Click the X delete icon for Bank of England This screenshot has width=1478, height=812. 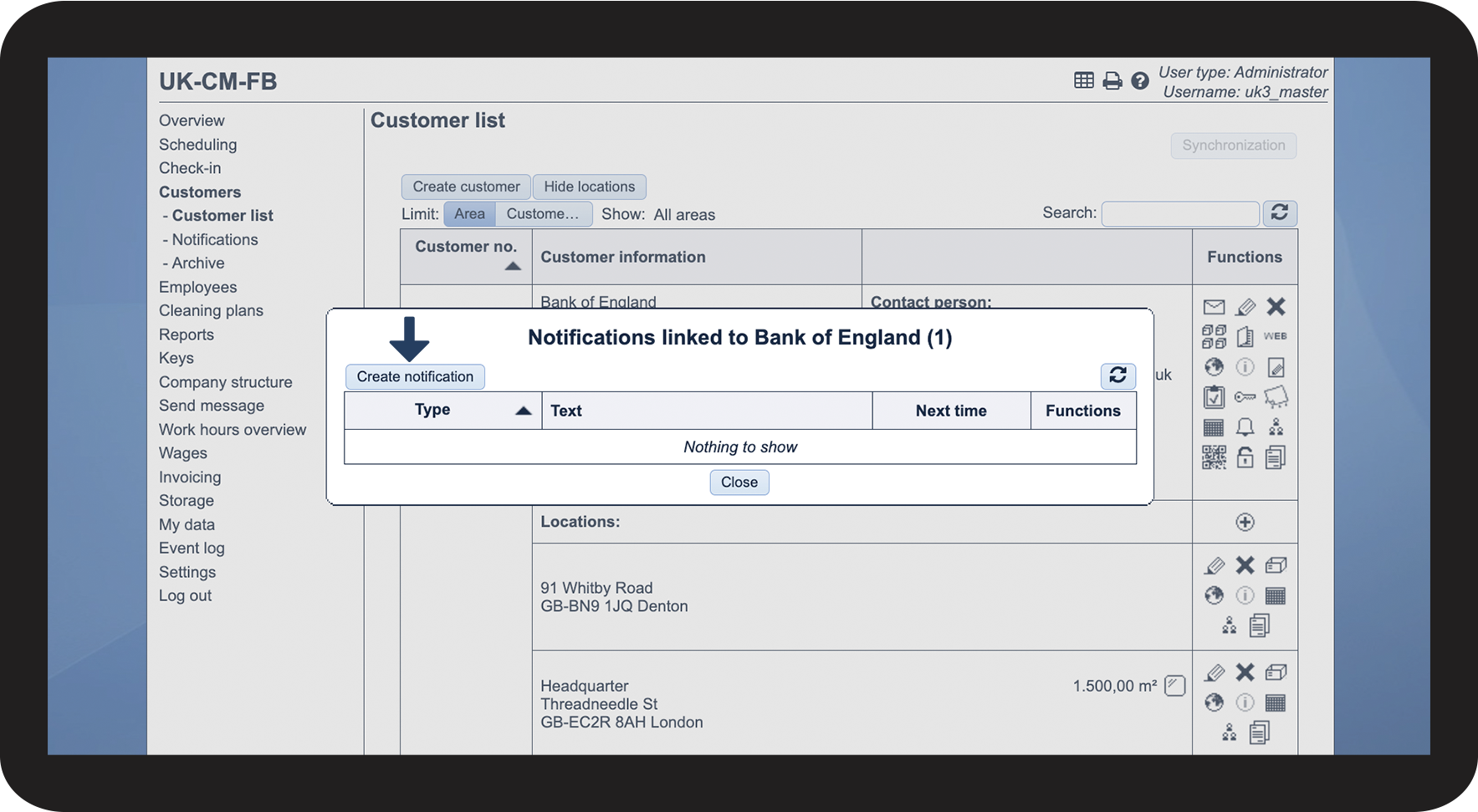pyautogui.click(x=1276, y=307)
